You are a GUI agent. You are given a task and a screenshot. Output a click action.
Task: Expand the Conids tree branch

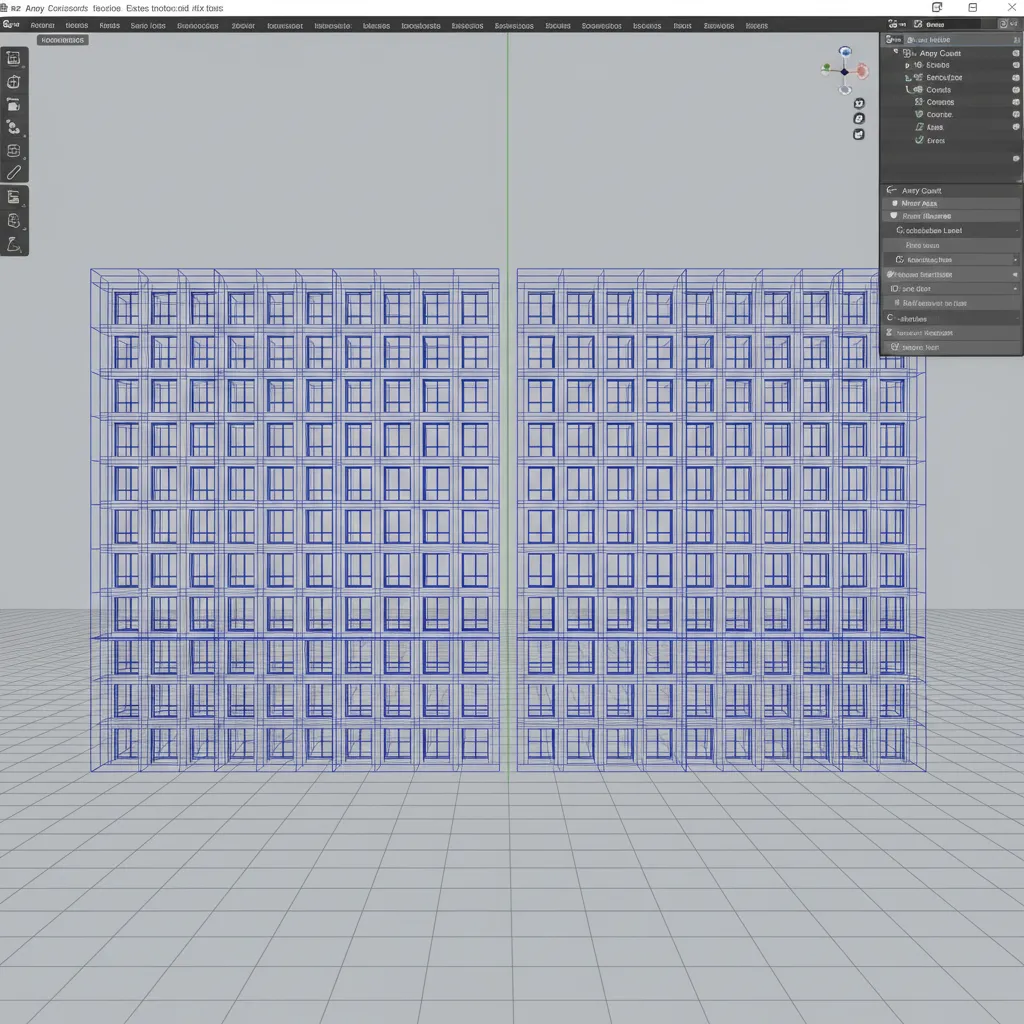coord(908,89)
